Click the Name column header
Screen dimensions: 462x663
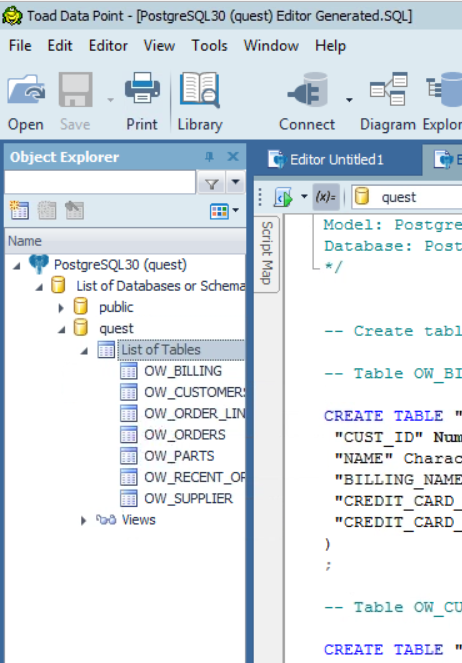[x=126, y=241]
